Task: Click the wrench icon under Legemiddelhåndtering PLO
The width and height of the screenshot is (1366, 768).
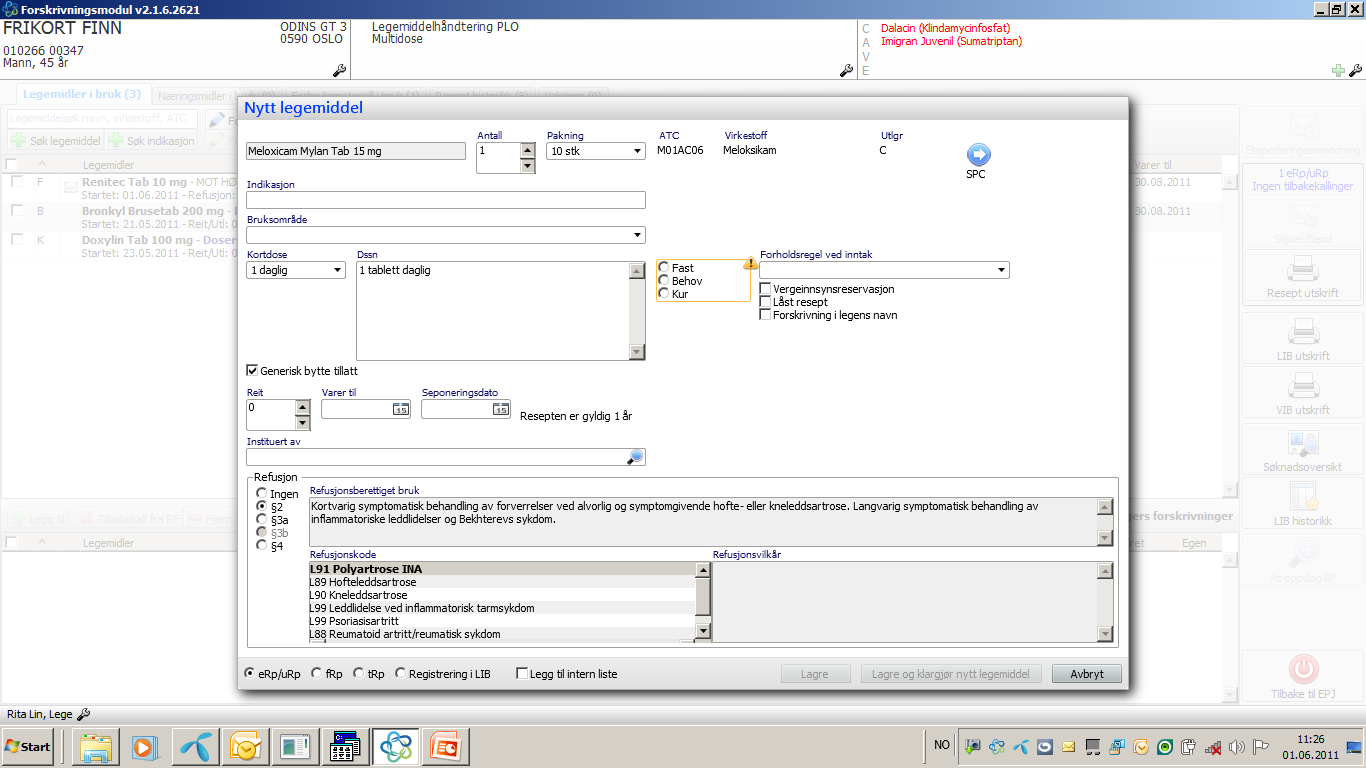Action: point(846,70)
